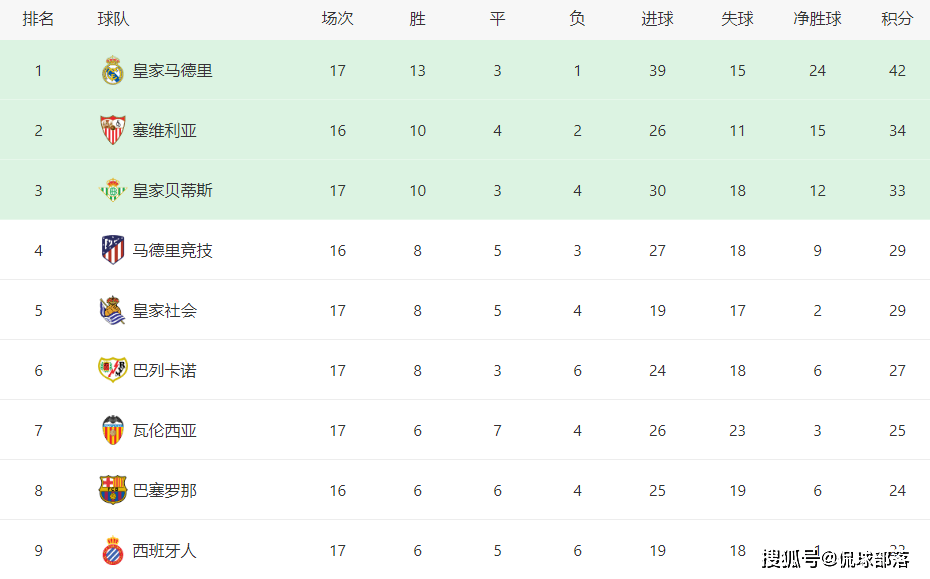Click the Sevilla club crest
The image size is (930, 579).
(x=112, y=131)
